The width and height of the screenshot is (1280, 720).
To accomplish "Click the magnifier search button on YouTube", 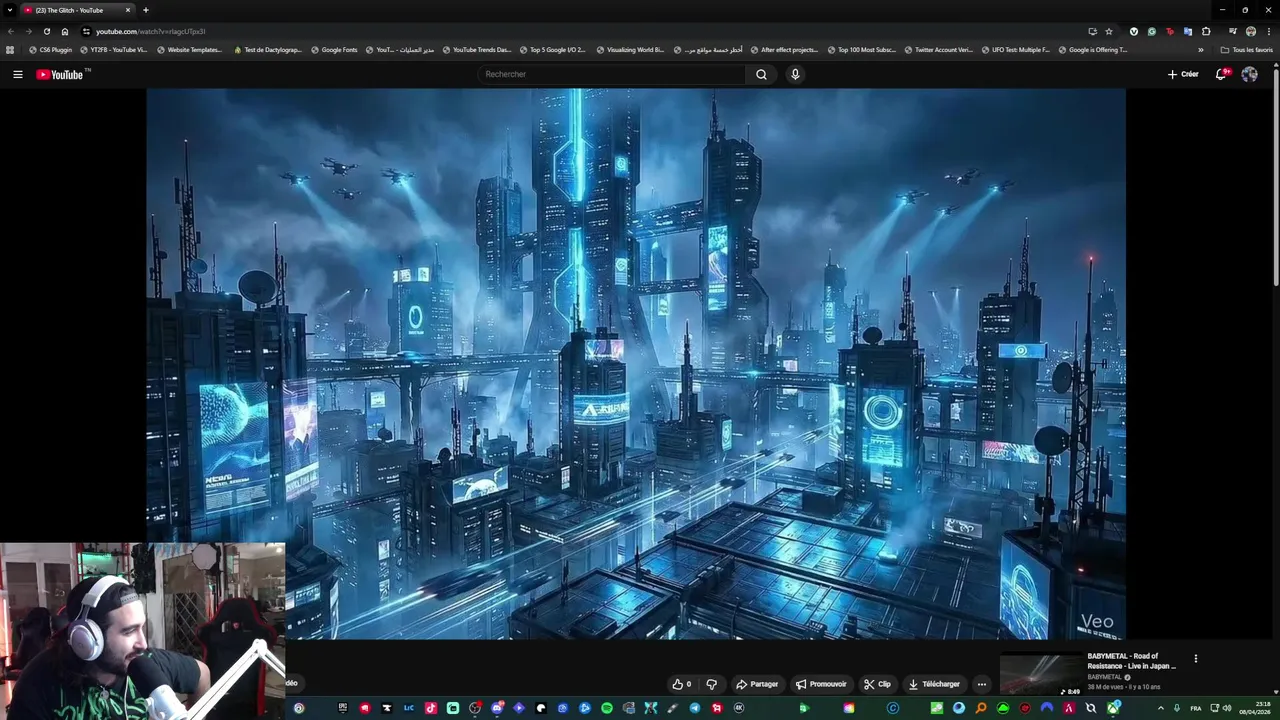I will (x=761, y=74).
